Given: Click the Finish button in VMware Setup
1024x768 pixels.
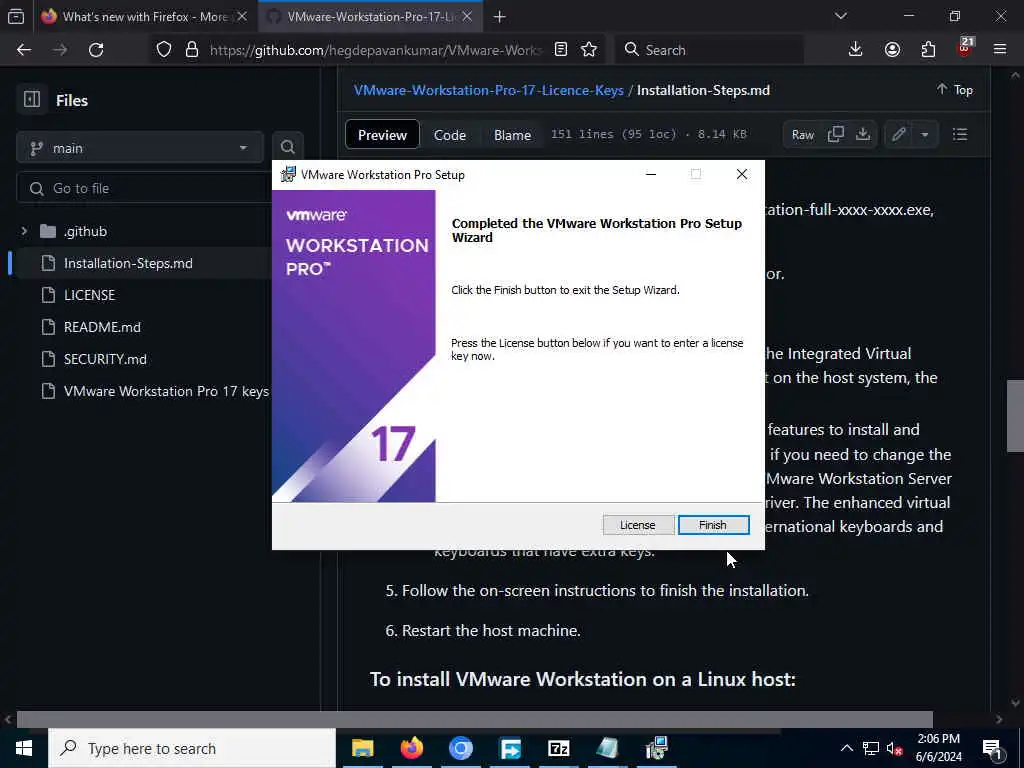Looking at the screenshot, I should click(x=713, y=524).
